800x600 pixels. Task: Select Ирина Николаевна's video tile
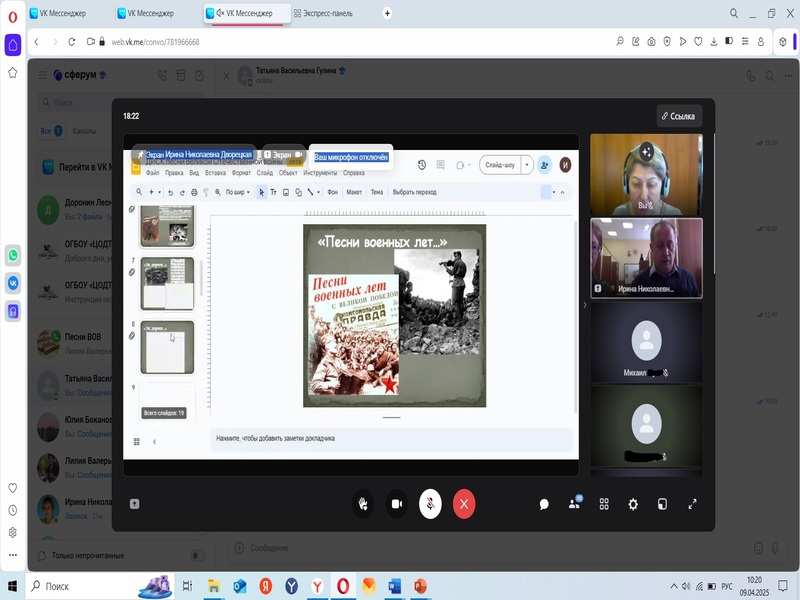click(646, 258)
